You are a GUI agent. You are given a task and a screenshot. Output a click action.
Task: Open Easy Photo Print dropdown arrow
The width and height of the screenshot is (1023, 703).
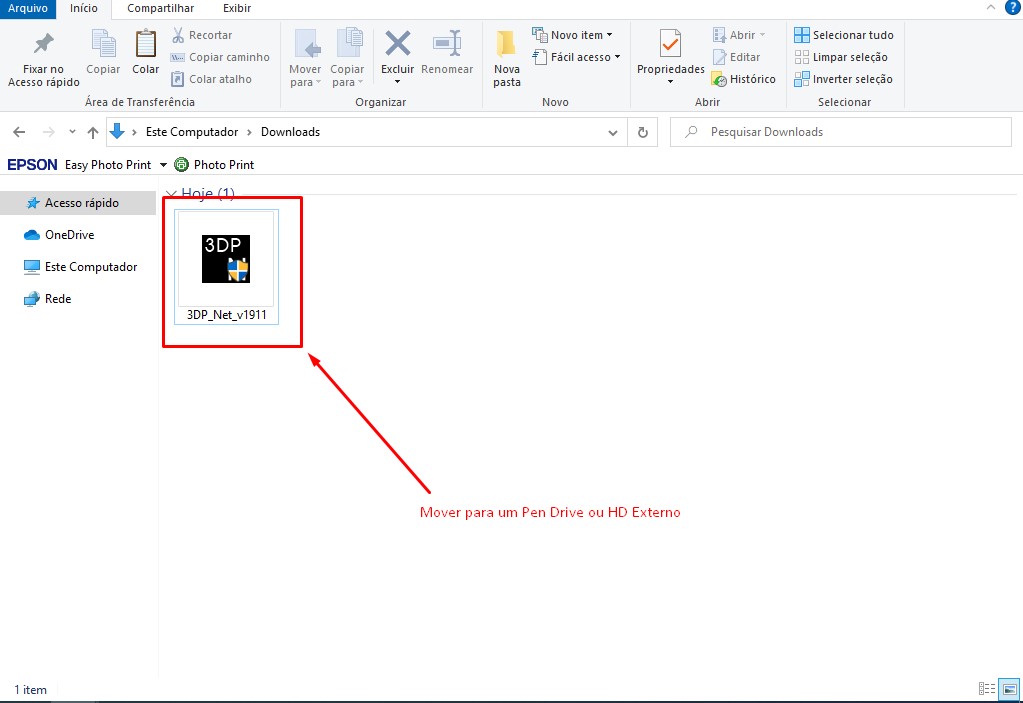tap(163, 165)
